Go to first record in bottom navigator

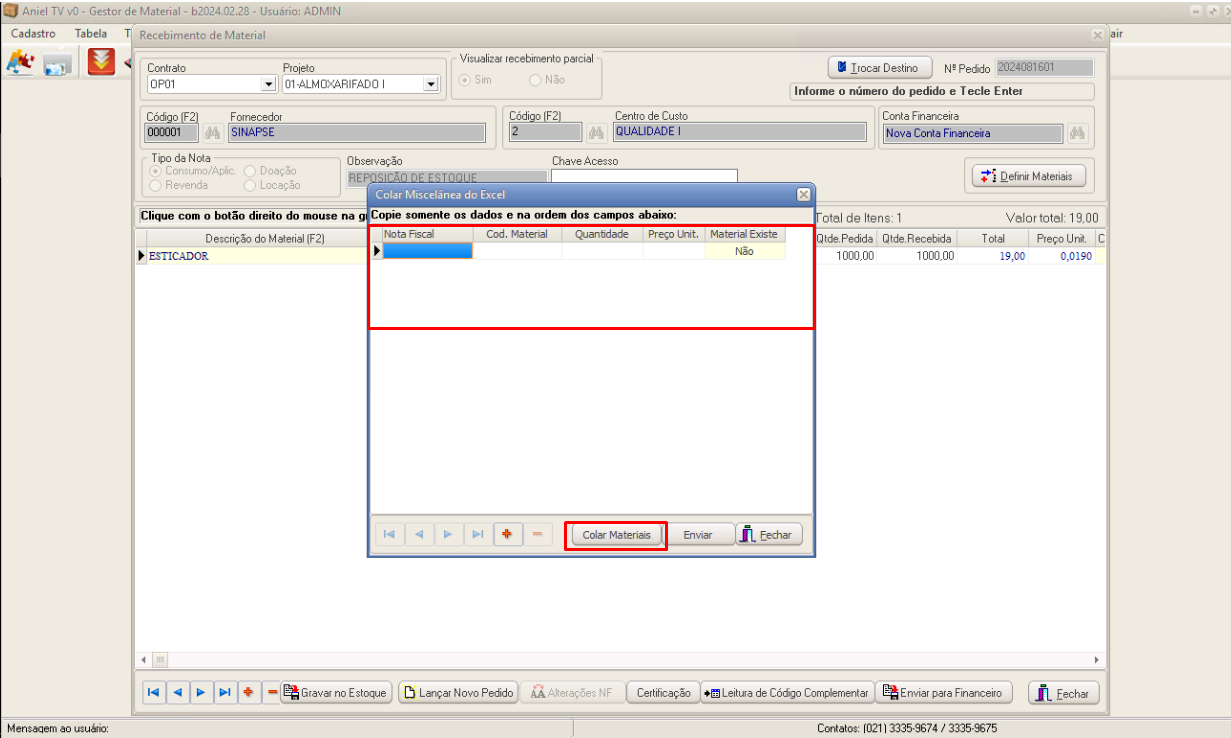153,692
